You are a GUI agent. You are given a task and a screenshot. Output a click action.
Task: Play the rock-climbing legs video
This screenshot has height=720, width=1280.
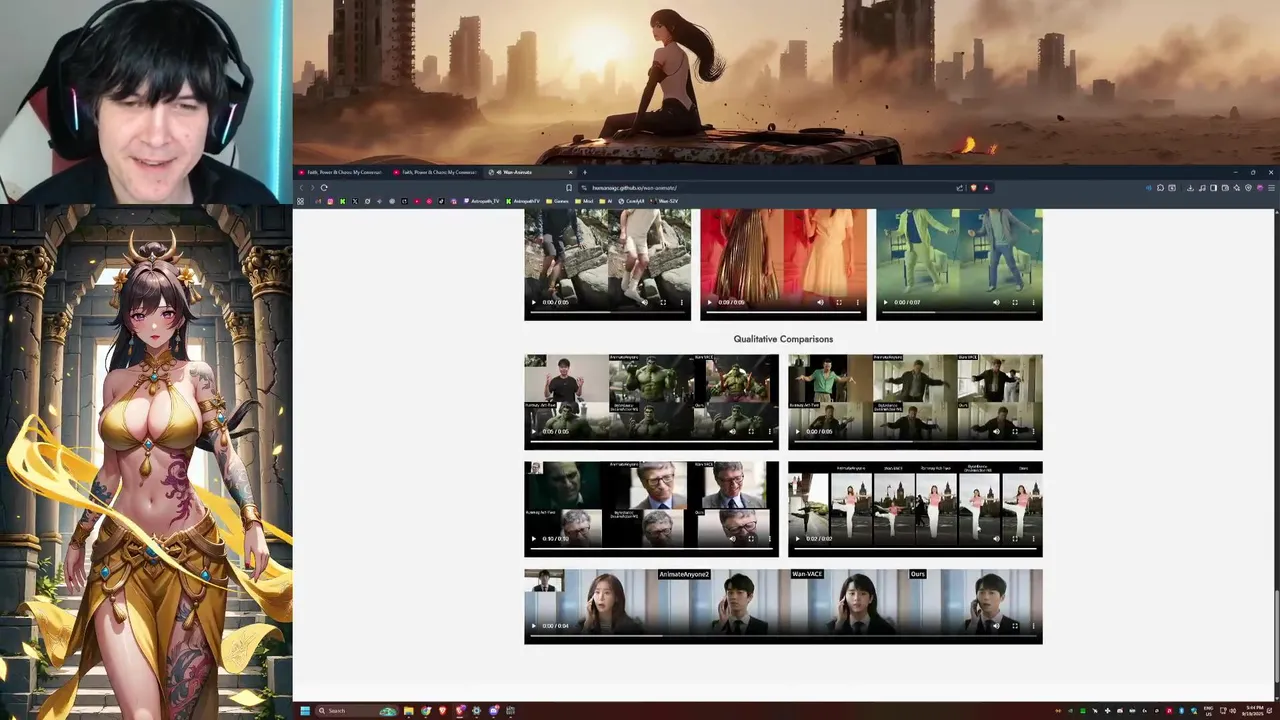[x=533, y=302]
